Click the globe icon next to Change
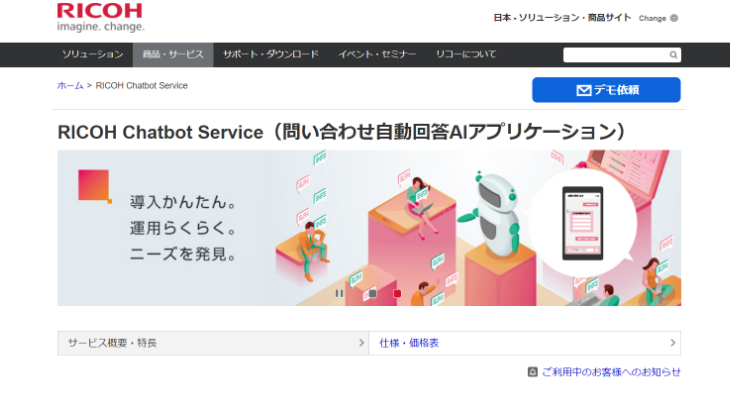The image size is (730, 410). 674,18
